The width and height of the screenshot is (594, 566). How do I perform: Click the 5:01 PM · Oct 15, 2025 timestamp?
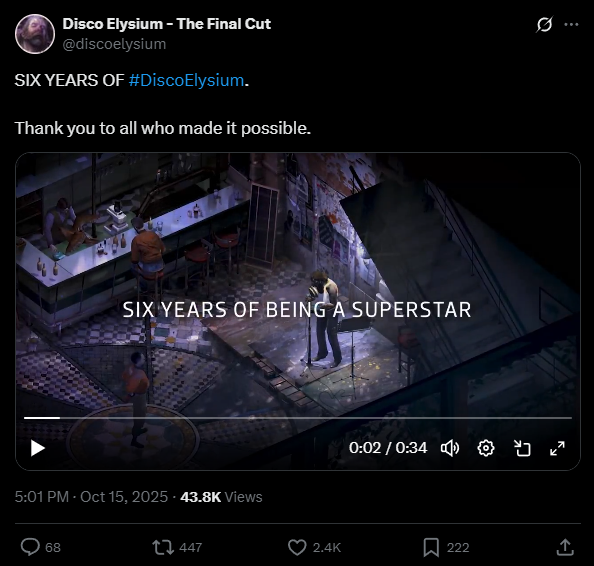91,497
